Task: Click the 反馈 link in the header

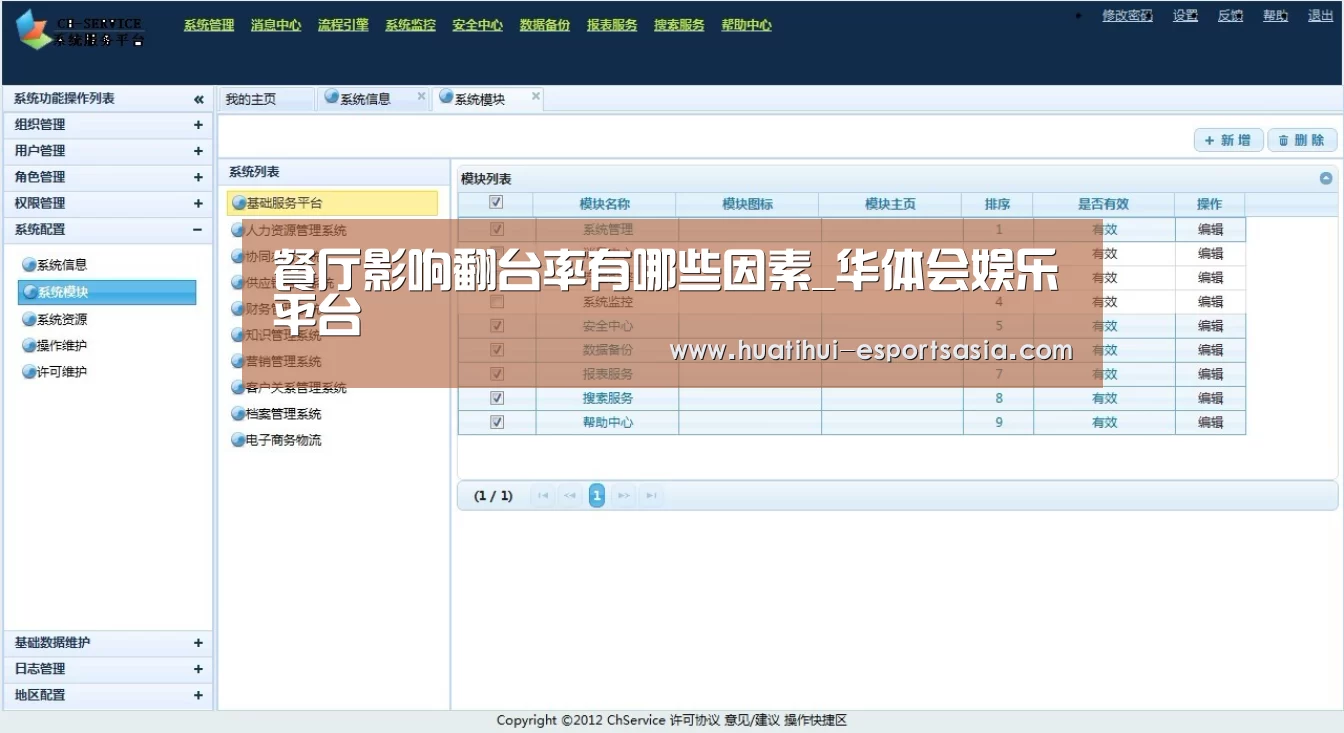Action: (x=1230, y=15)
